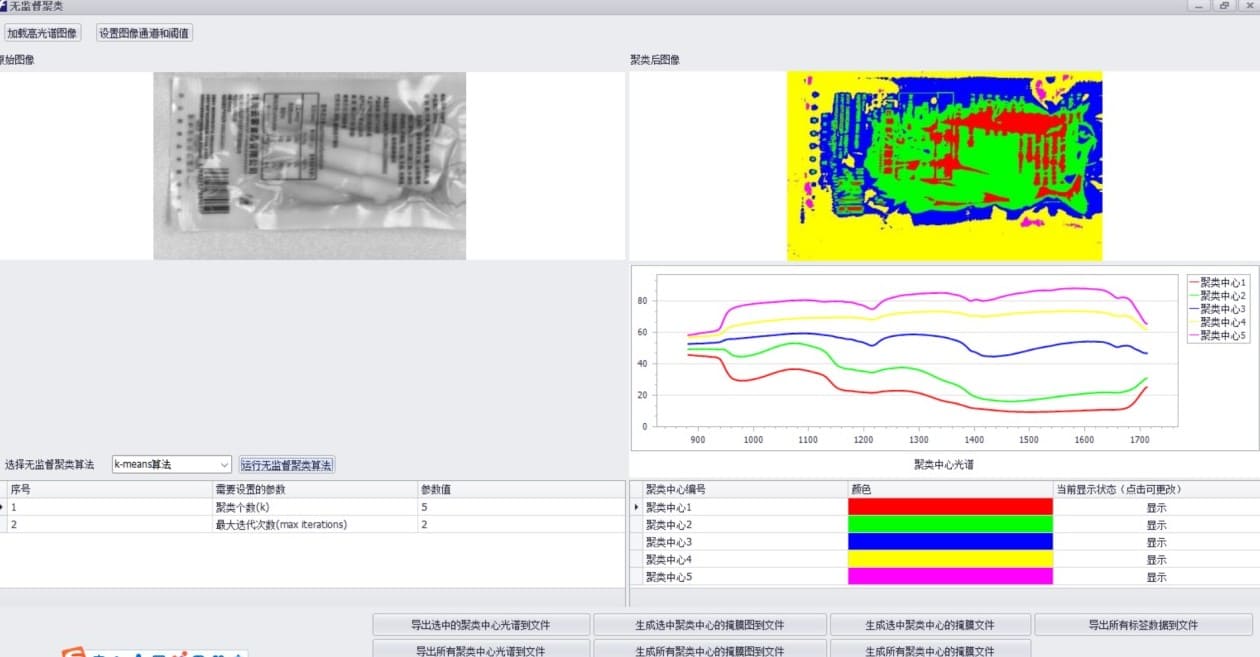This screenshot has height=657, width=1260.
Task: Click the 导出选中的聚类中心光谱到文件 button
Action: point(481,625)
